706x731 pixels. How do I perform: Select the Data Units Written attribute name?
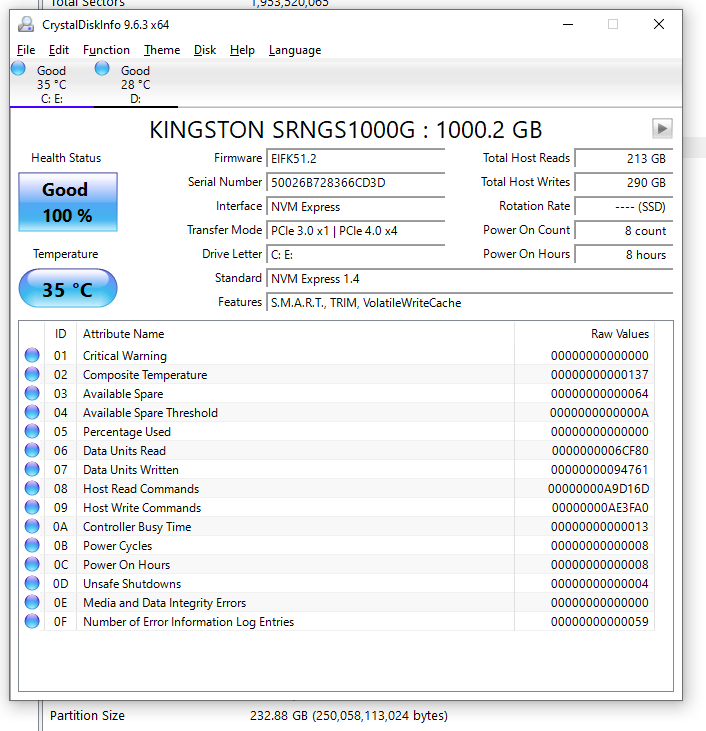[x=131, y=470]
